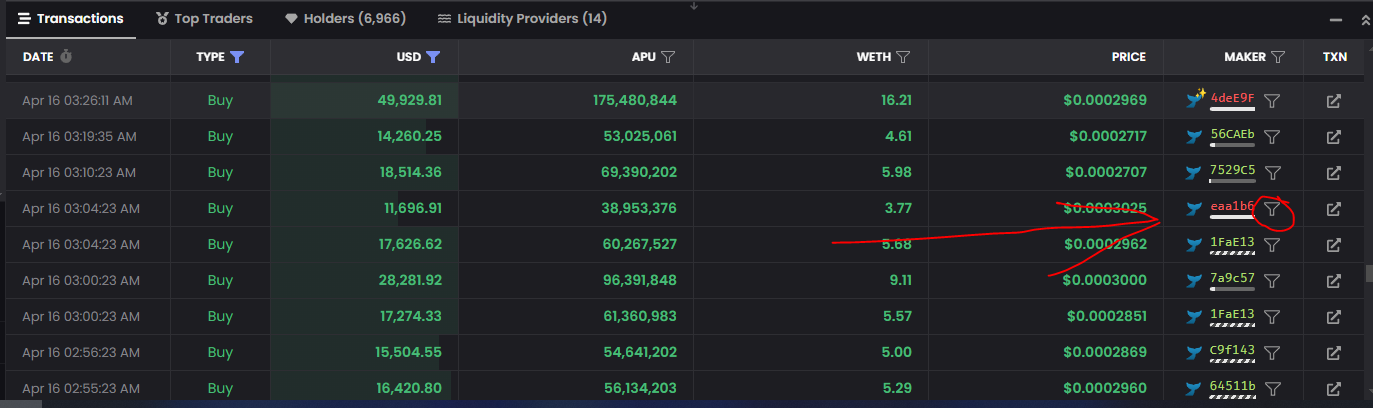This screenshot has height=408, width=1373.
Task: Open transaction link for 16,420.80 buy row
Action: pyautogui.click(x=1333, y=389)
